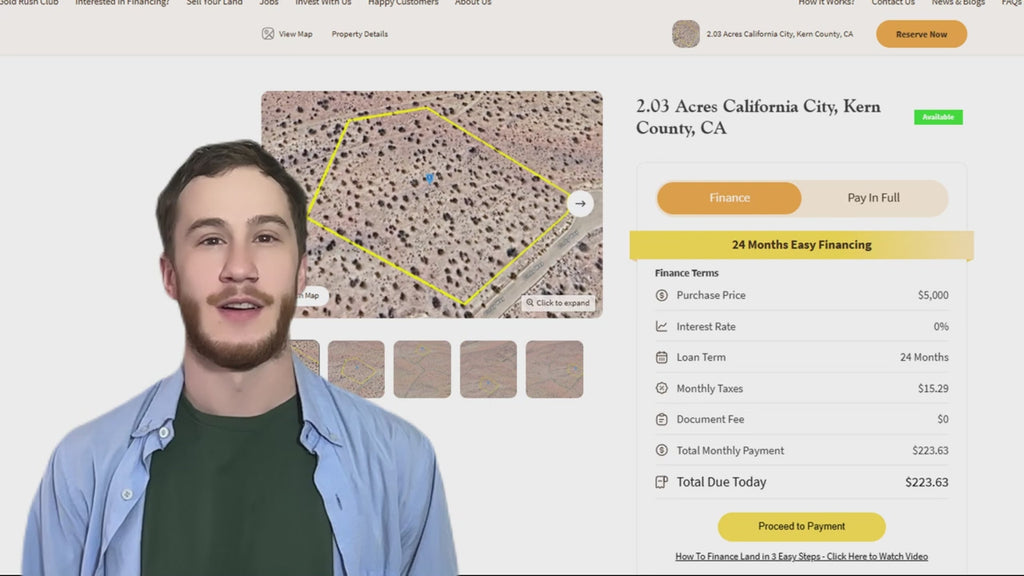Select the Finance payment option
This screenshot has width=1024, height=576.
click(x=729, y=198)
